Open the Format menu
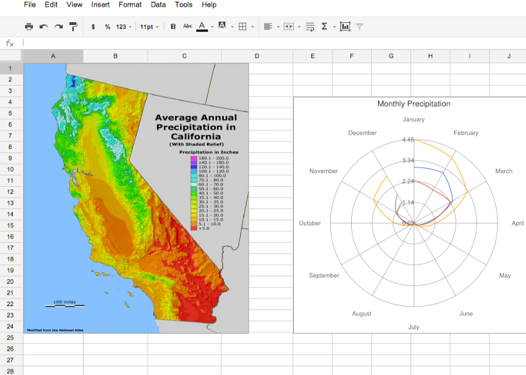The image size is (526, 375). click(130, 5)
